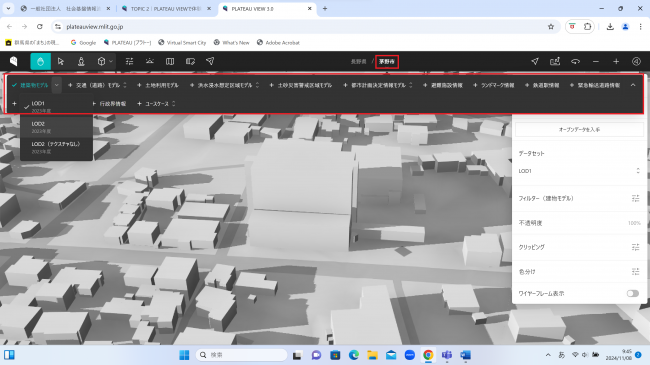Switch to 一般社団法人 browser tab

pos(65,9)
